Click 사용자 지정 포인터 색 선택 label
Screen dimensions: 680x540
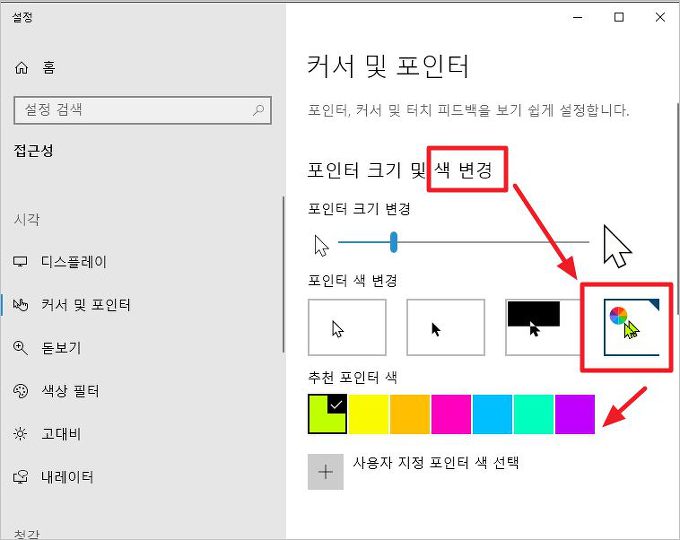436,463
